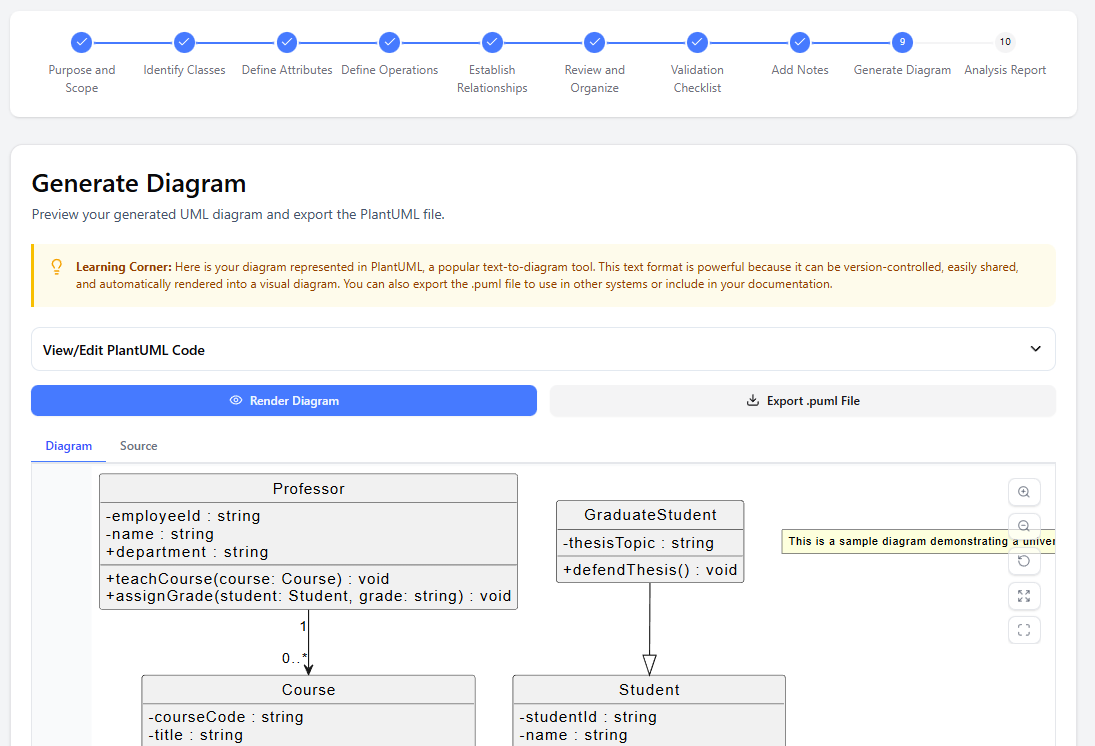Zoom in on the UML diagram

click(x=1024, y=492)
